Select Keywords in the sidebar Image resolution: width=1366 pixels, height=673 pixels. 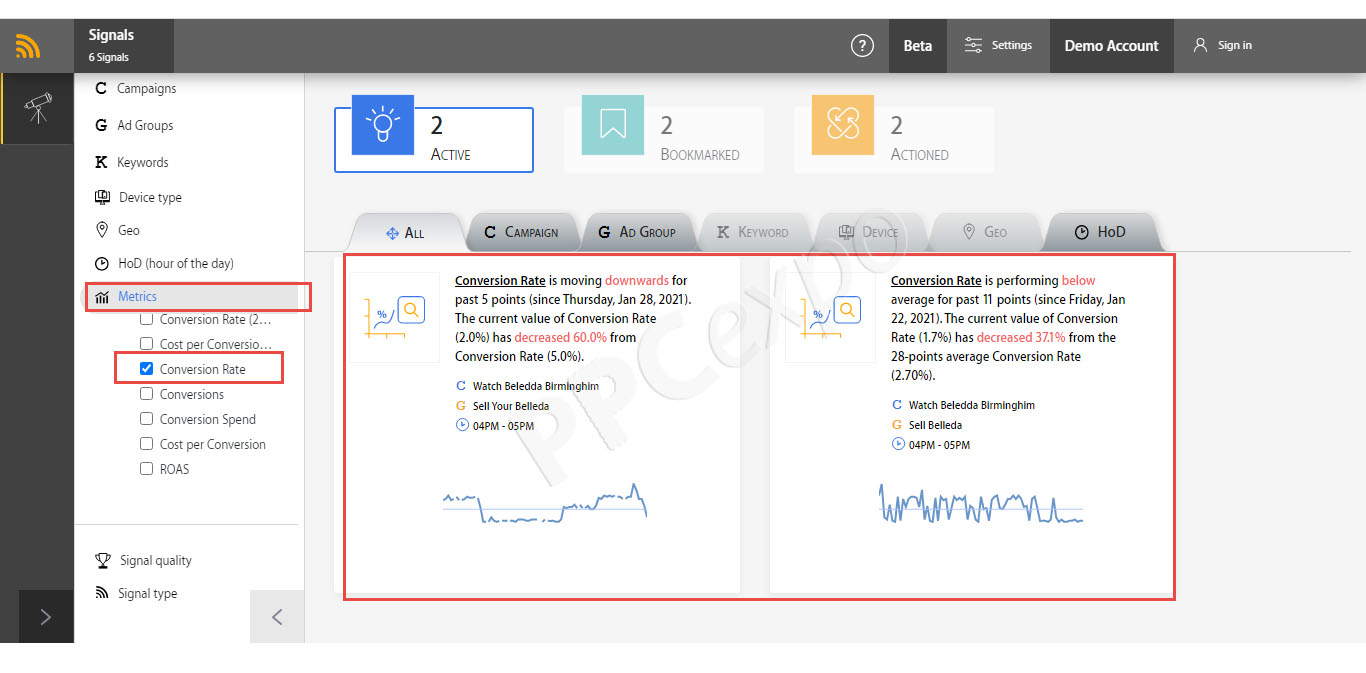click(x=142, y=162)
